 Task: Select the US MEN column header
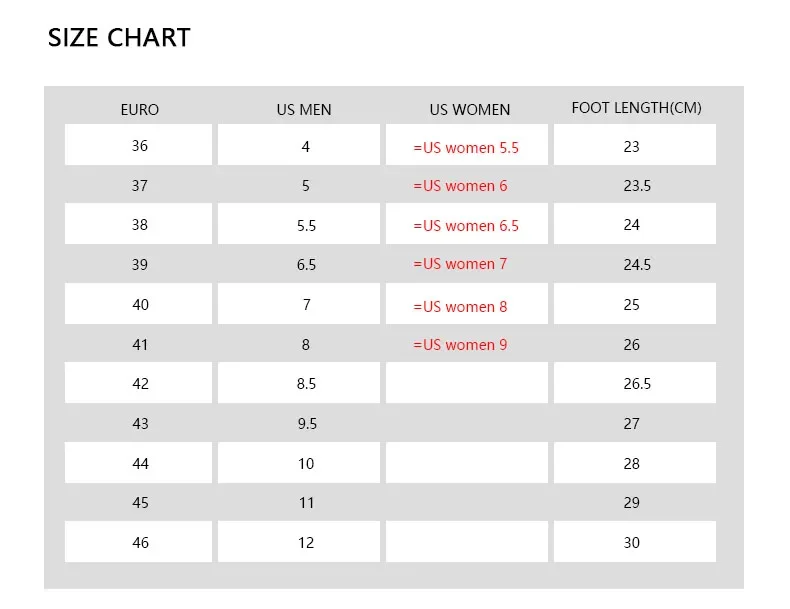pyautogui.click(x=304, y=109)
